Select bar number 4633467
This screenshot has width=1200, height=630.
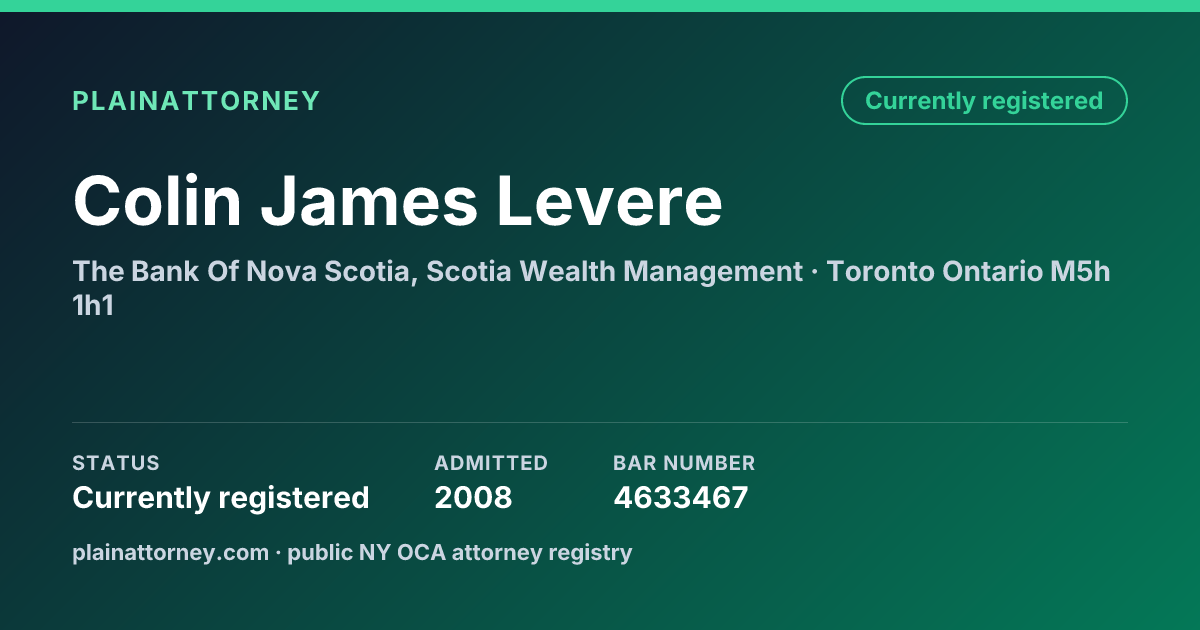[681, 498]
